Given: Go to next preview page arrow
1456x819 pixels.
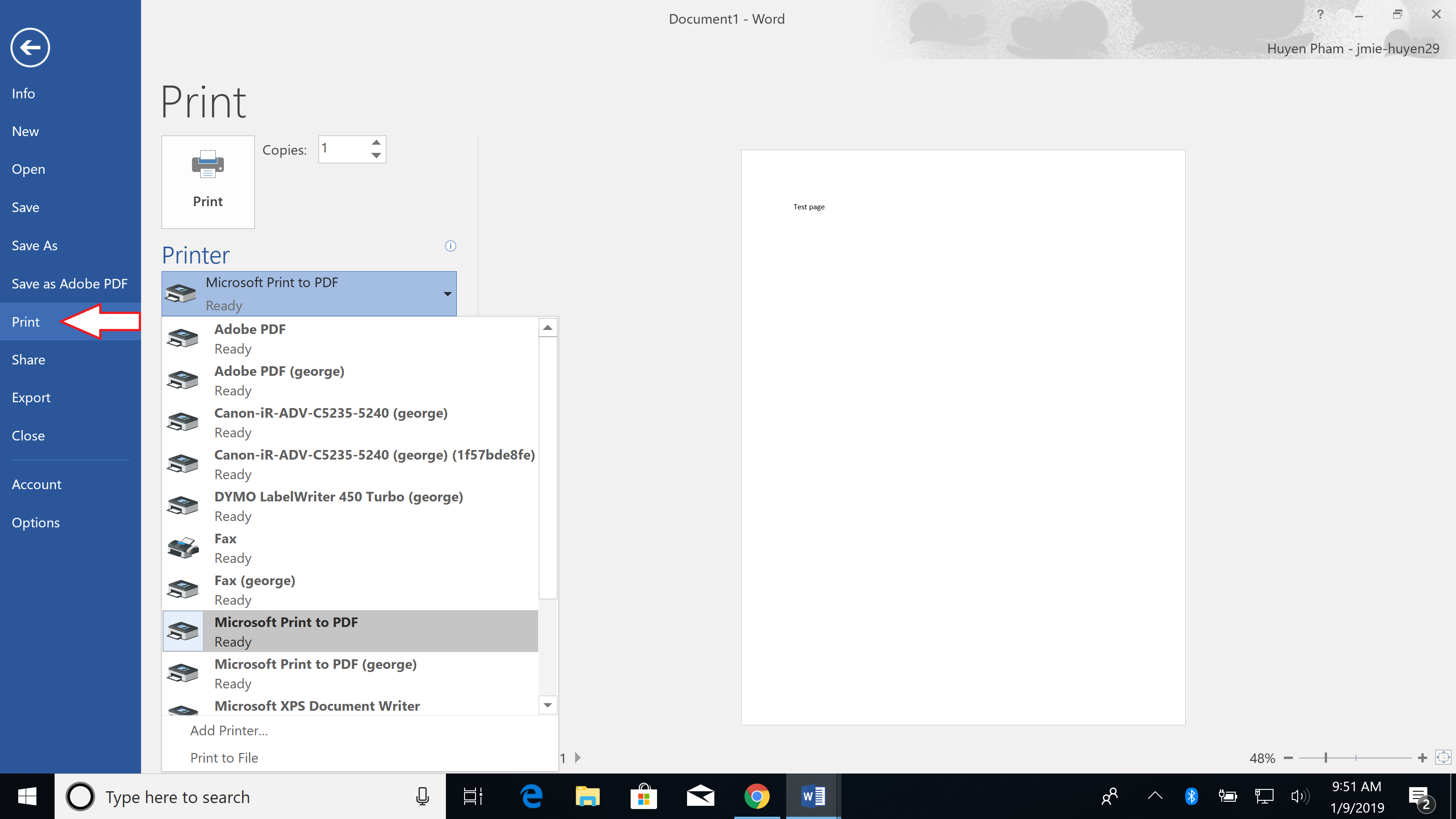Looking at the screenshot, I should pos(578,758).
